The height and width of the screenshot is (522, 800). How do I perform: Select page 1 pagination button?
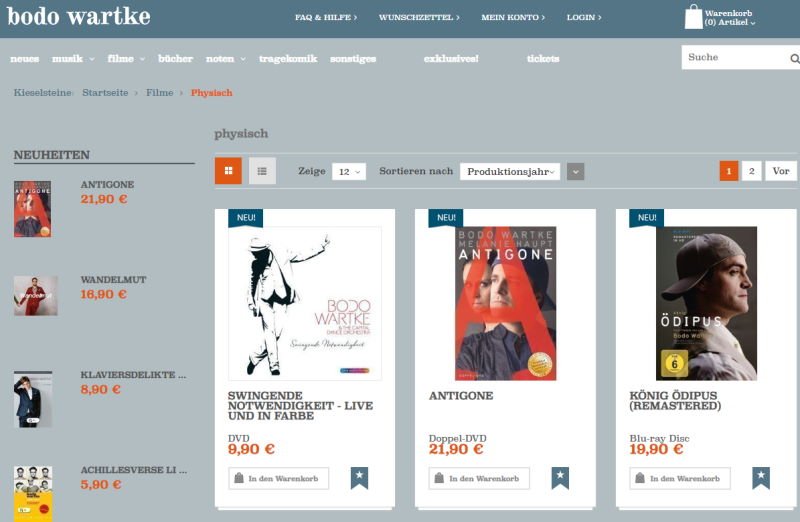click(x=729, y=171)
